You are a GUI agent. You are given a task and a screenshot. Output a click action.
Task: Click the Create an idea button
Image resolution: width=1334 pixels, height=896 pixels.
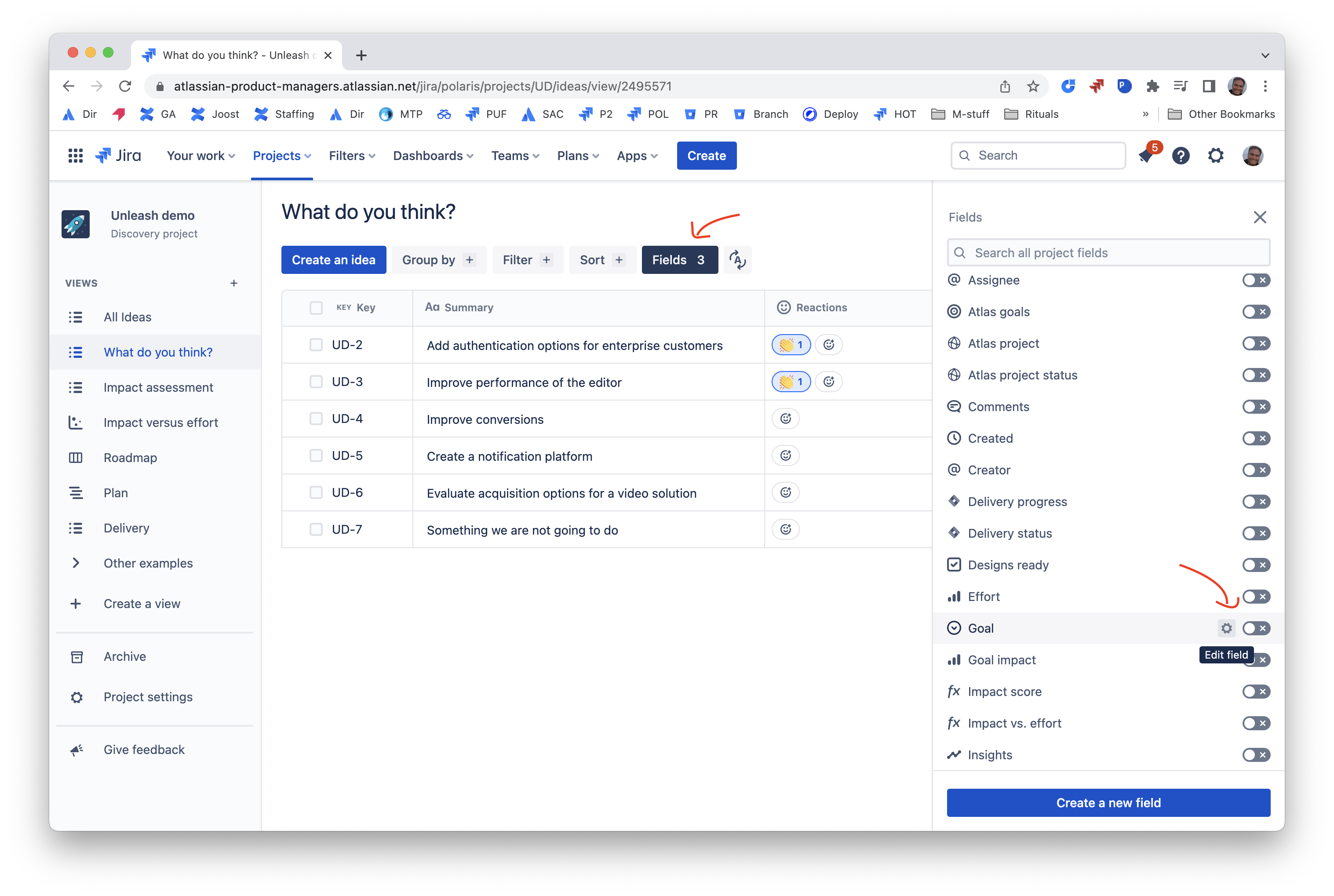334,260
